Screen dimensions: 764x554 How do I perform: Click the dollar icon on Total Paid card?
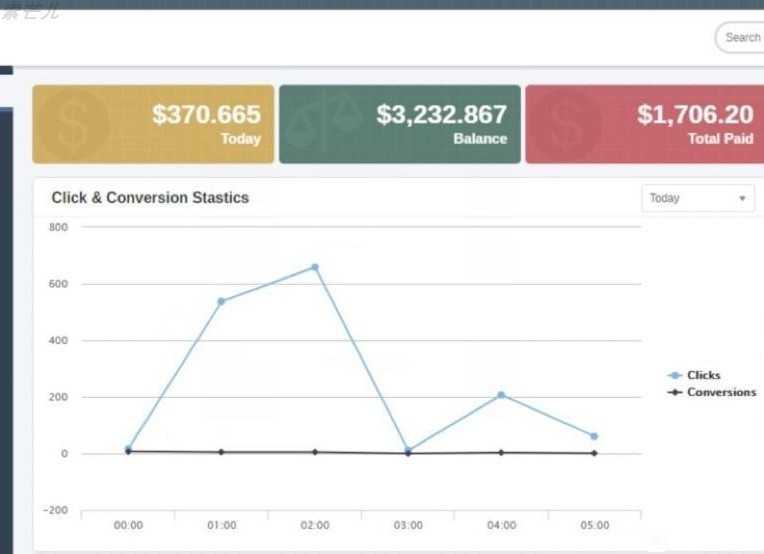tap(567, 122)
